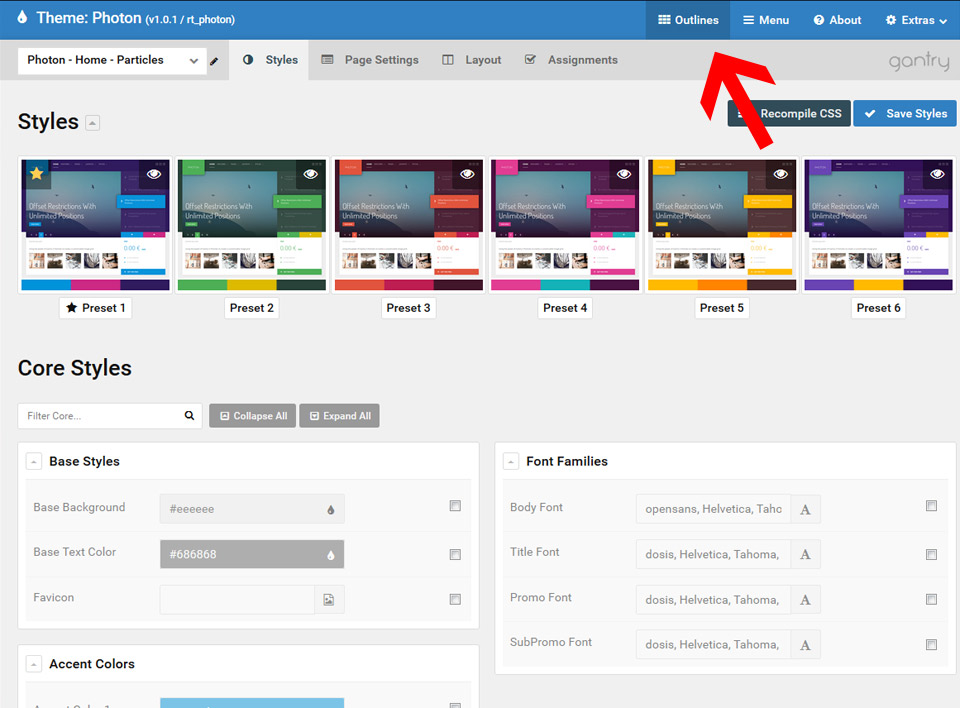Preview Preset 4 with its eye icon
Image resolution: width=960 pixels, height=708 pixels.
pos(624,174)
